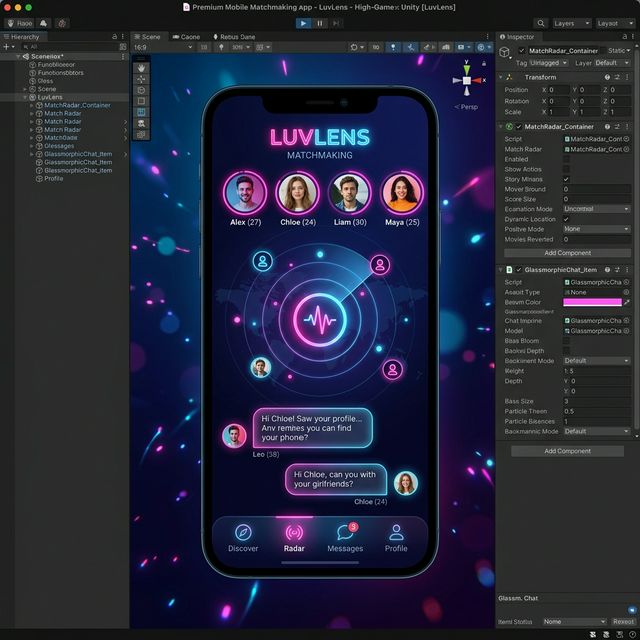Open the Ecanation Mode dropdown

[x=597, y=209]
